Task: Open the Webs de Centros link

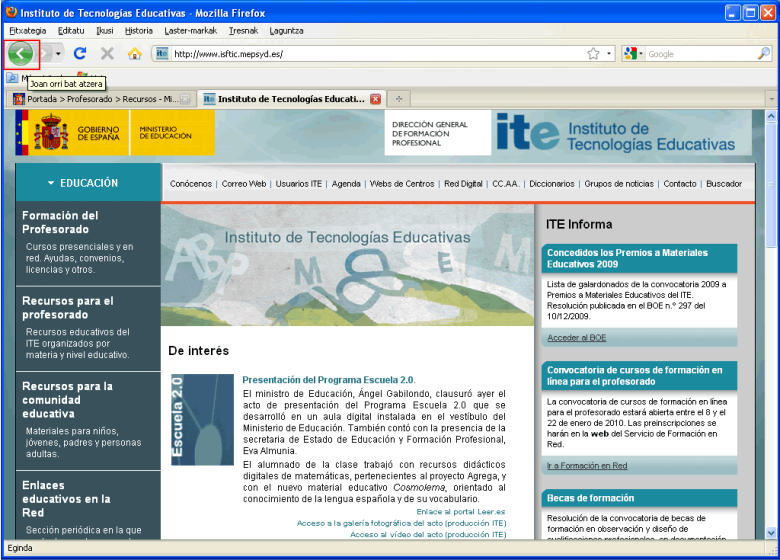Action: 402,184
